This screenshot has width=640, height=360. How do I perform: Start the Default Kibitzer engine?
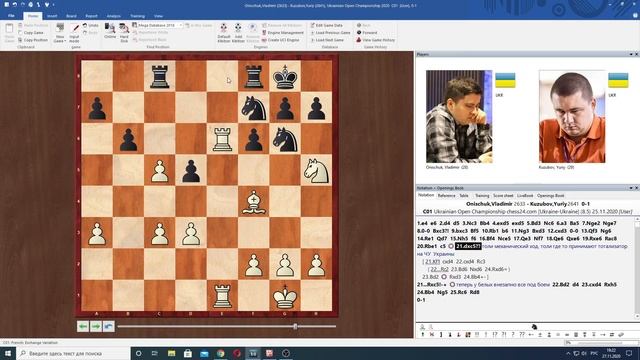[x=224, y=33]
